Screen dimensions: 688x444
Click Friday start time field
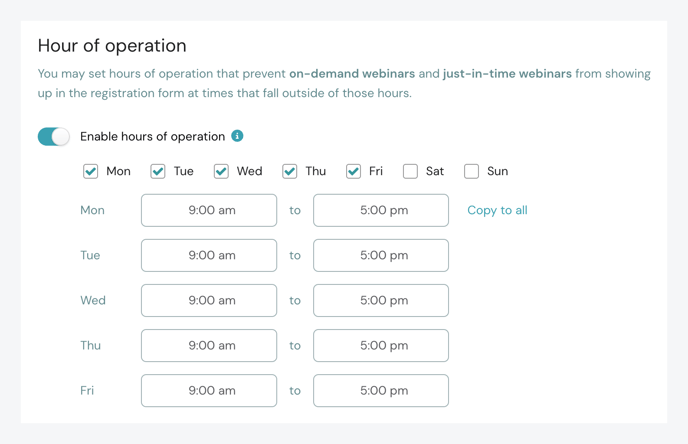coord(209,390)
